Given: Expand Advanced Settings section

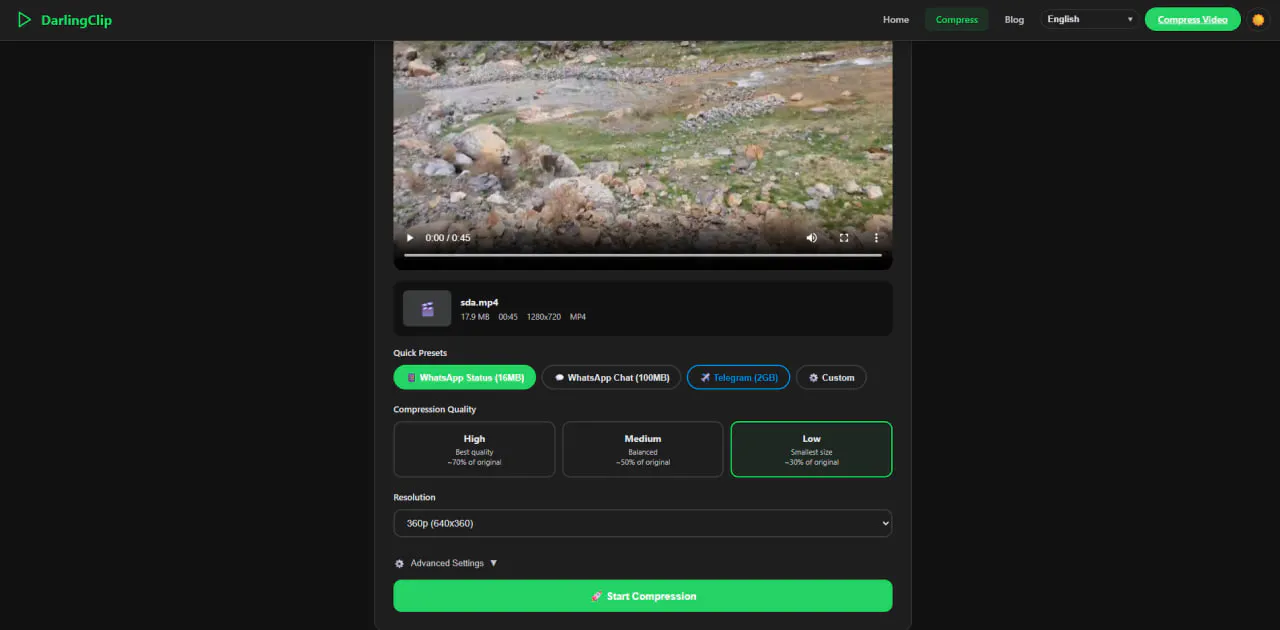Looking at the screenshot, I should pos(446,564).
